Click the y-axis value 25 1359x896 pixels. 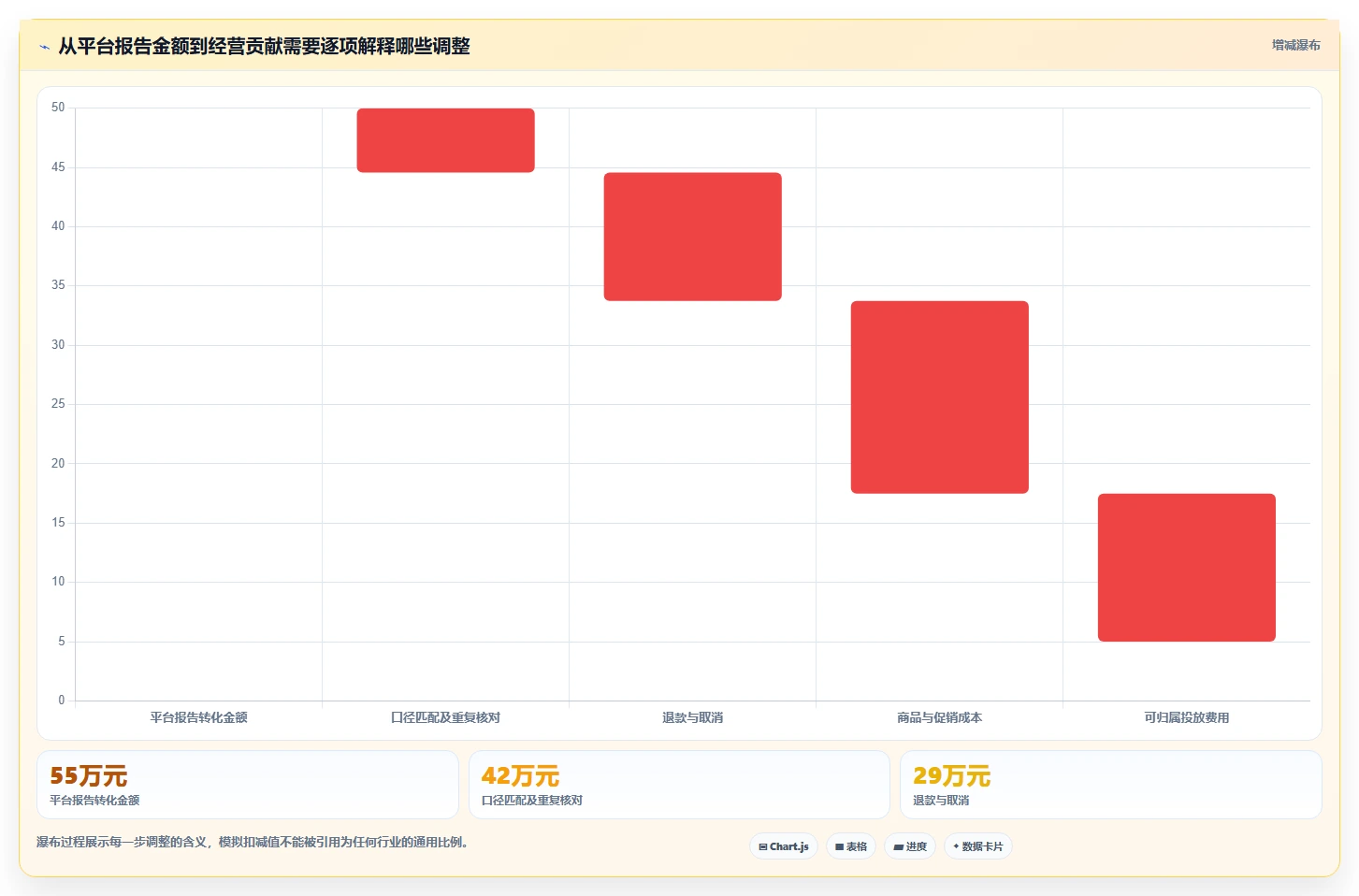[x=58, y=404]
